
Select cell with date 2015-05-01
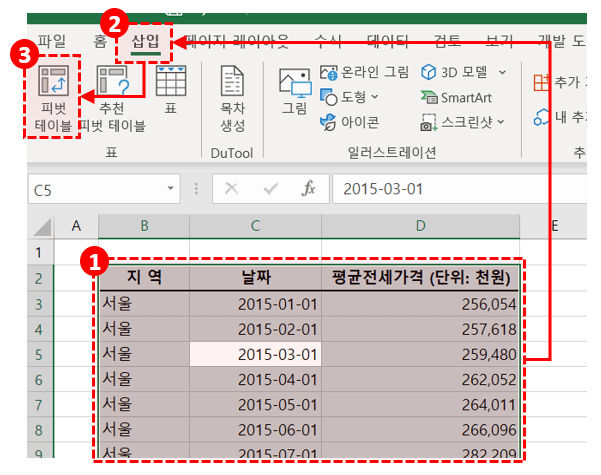tap(255, 404)
